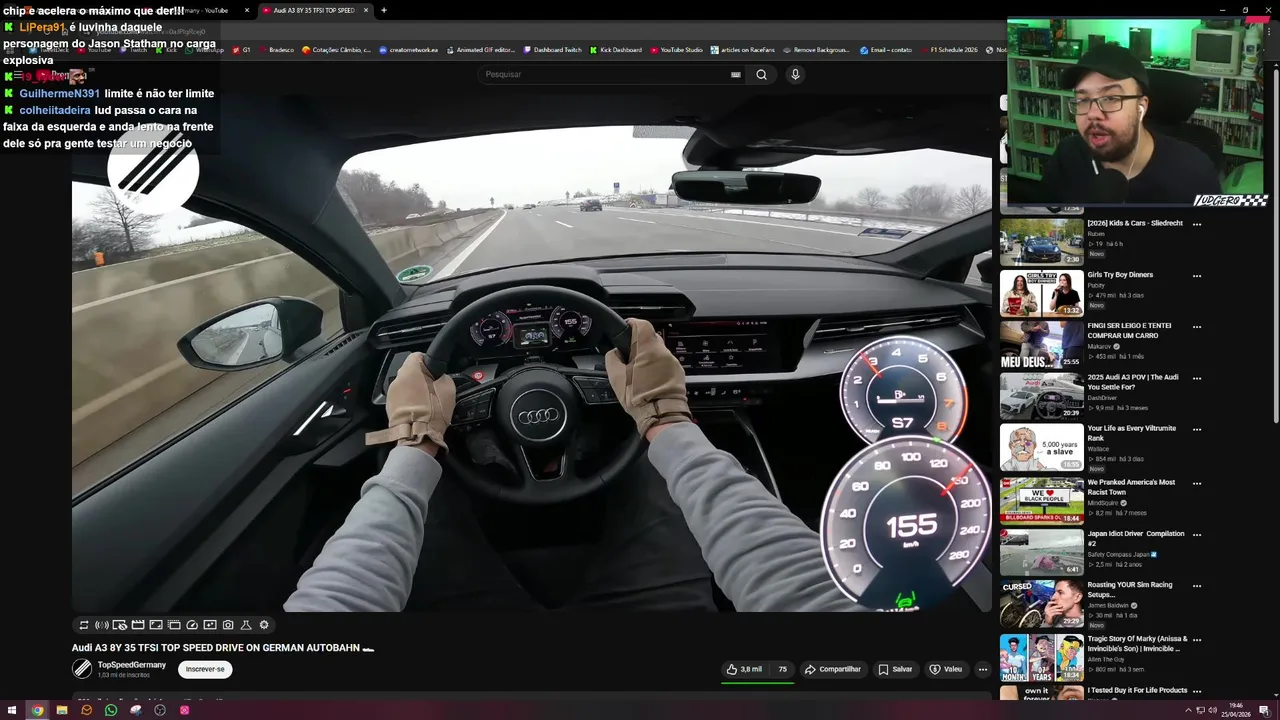Open the Remove Background bookmark
This screenshot has width=1280, height=720.
click(817, 50)
